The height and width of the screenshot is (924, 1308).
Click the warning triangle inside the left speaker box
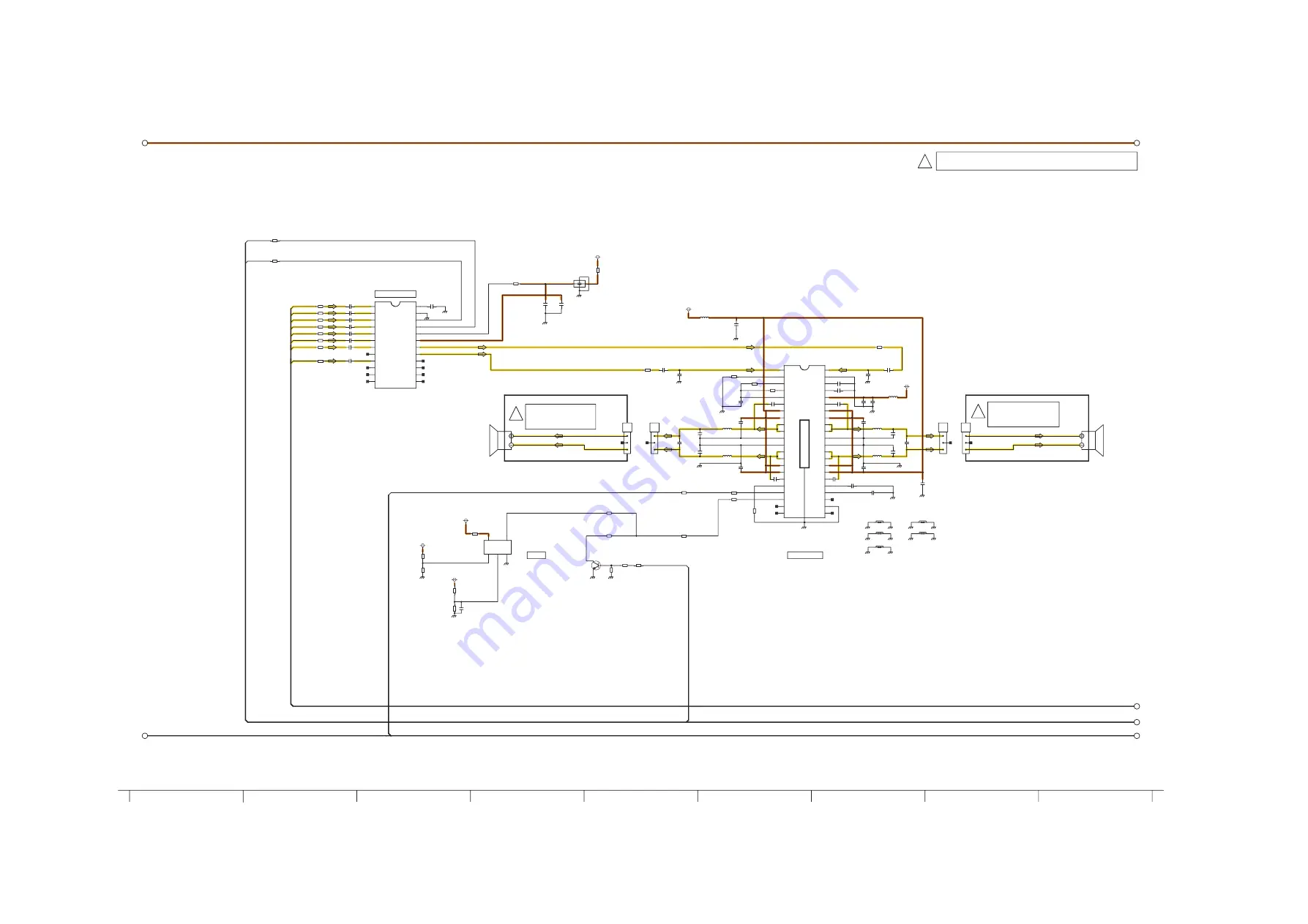click(516, 413)
